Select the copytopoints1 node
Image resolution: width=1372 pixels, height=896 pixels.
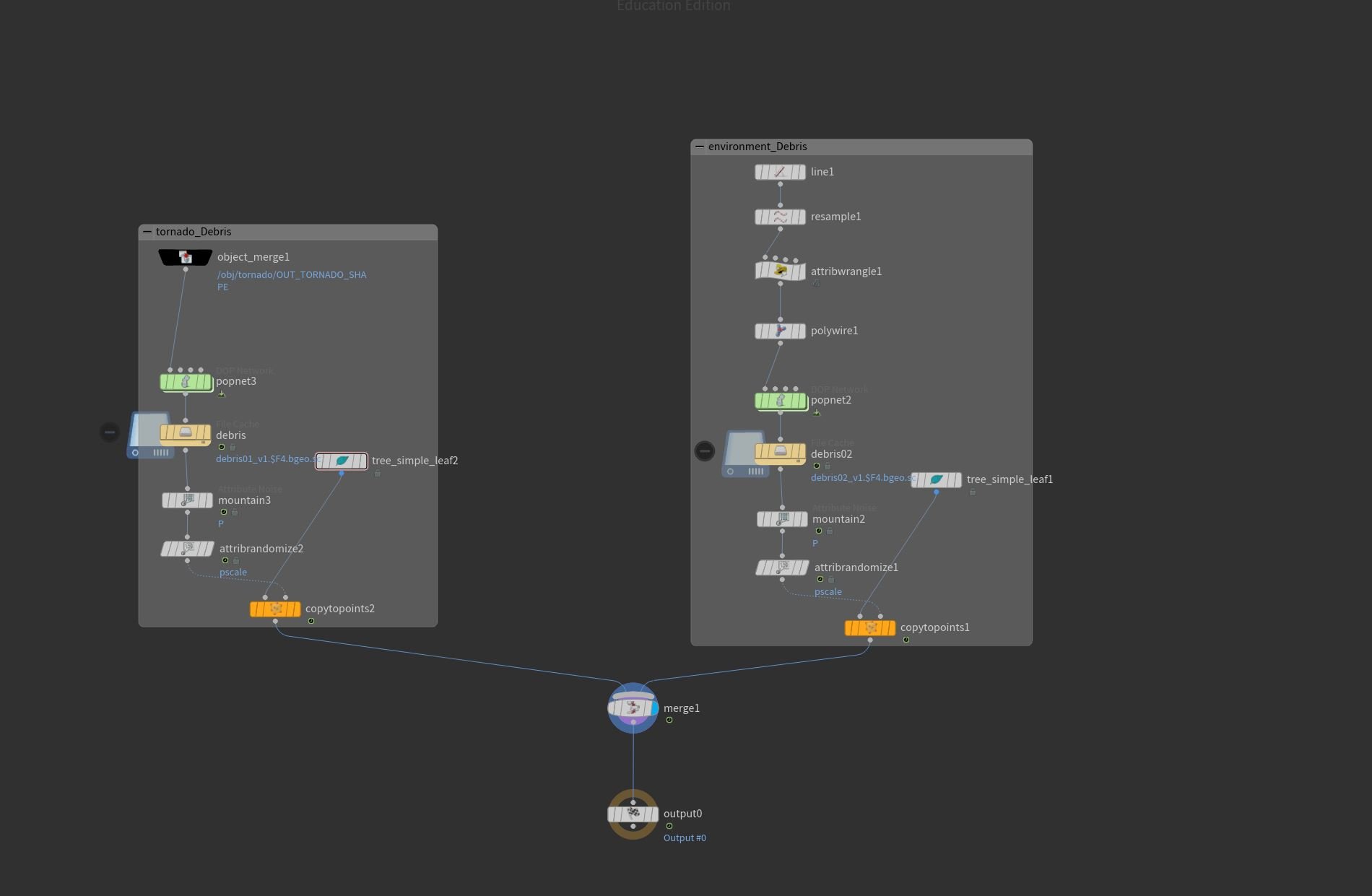coord(870,627)
